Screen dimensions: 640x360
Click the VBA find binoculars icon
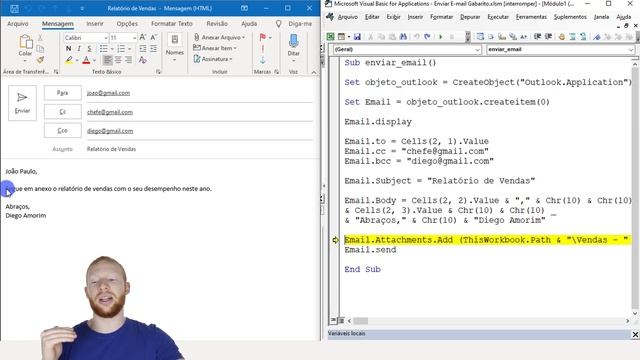click(x=403, y=37)
